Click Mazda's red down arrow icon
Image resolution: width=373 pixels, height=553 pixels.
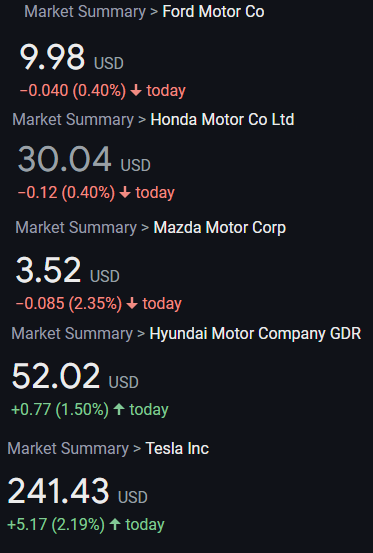point(132,303)
